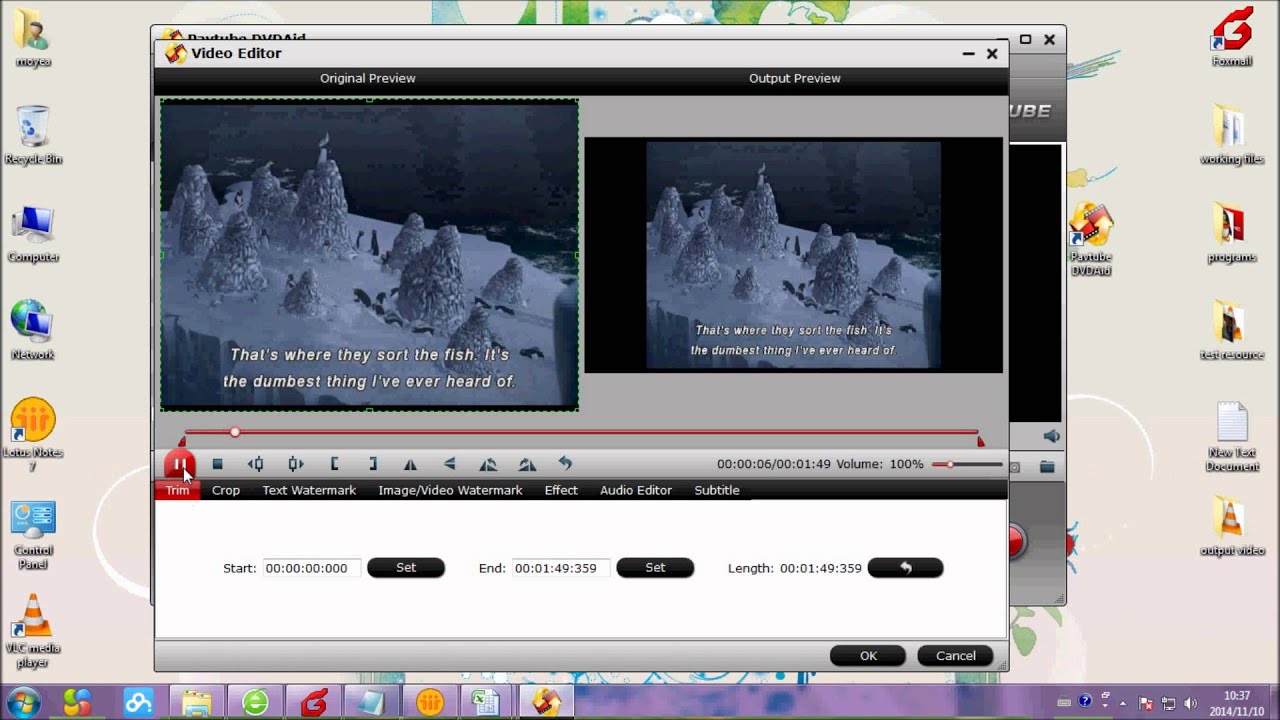Click the trim end marker on timeline

click(x=981, y=441)
